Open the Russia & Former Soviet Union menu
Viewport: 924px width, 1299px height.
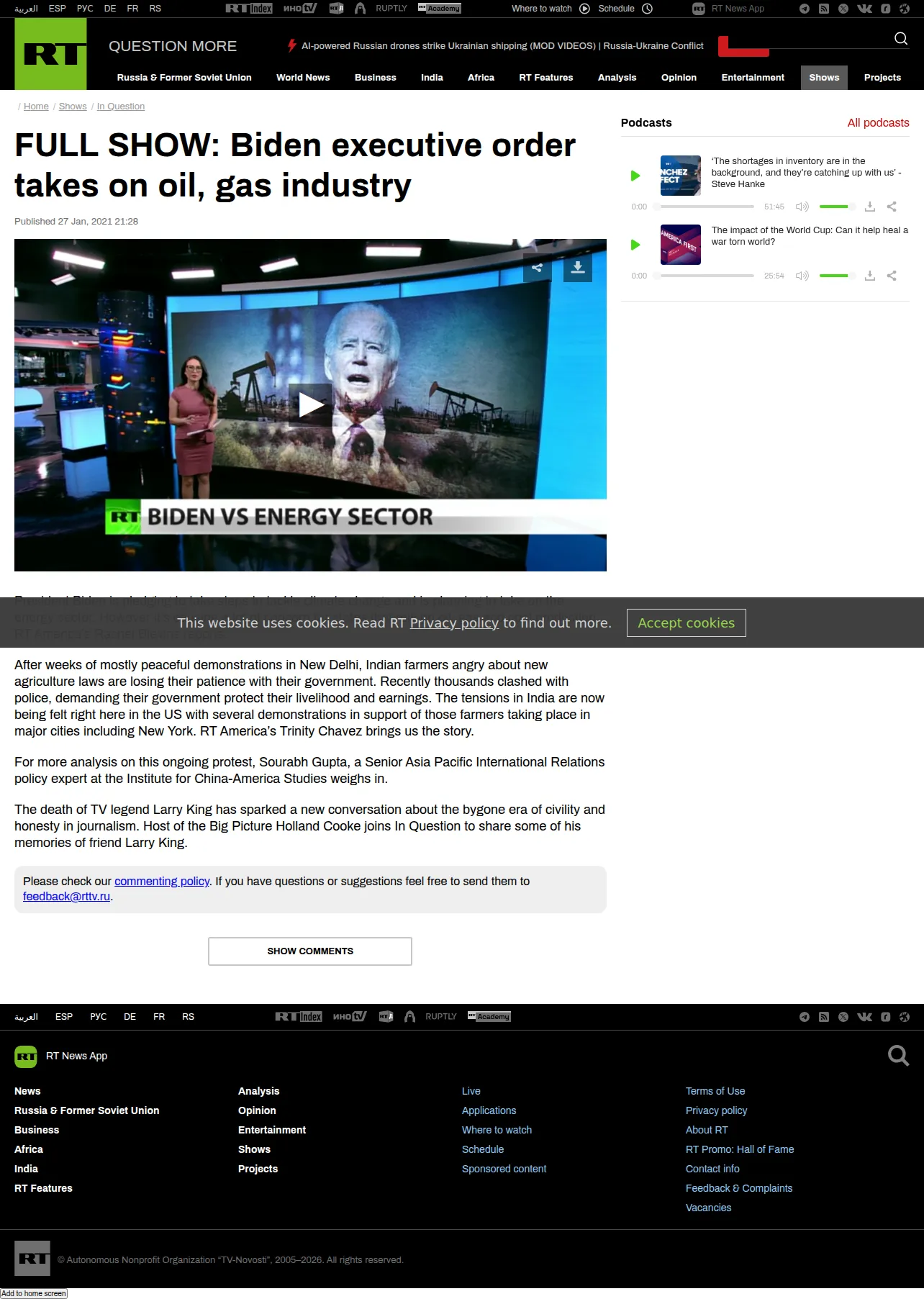coord(184,78)
